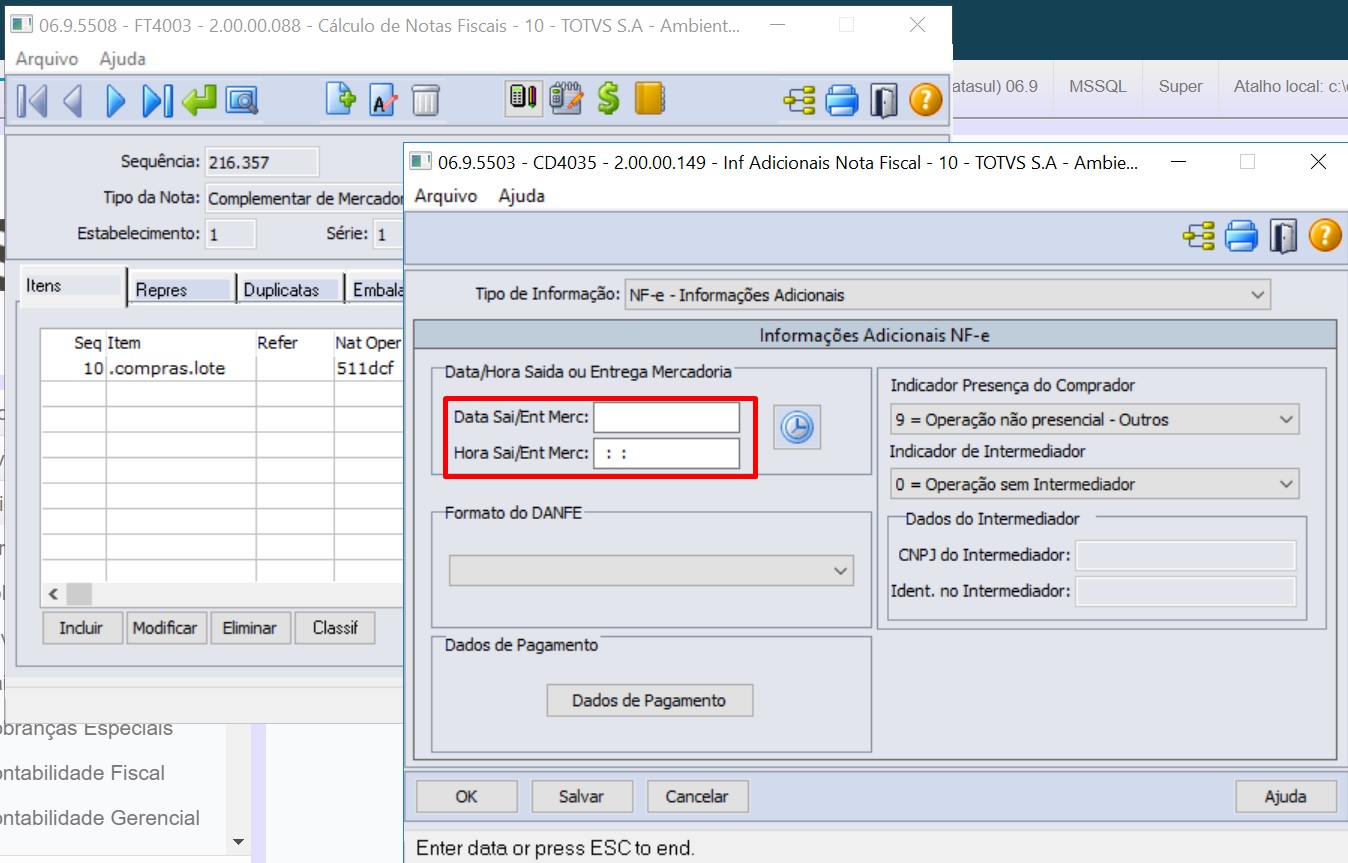The width and height of the screenshot is (1348, 863).
Task: Click the green dollar sign icon
Action: (x=608, y=99)
